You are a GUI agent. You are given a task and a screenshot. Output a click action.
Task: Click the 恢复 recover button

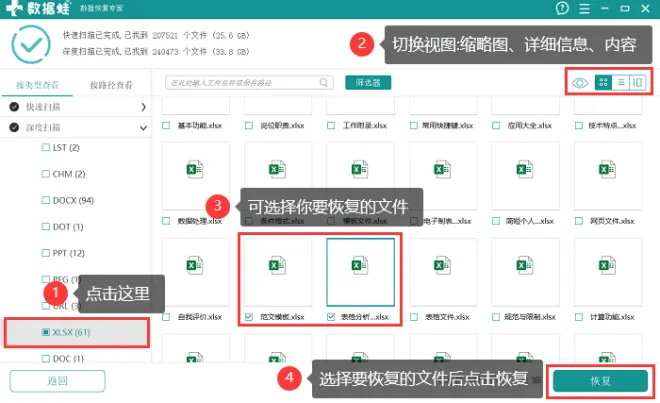coord(600,381)
